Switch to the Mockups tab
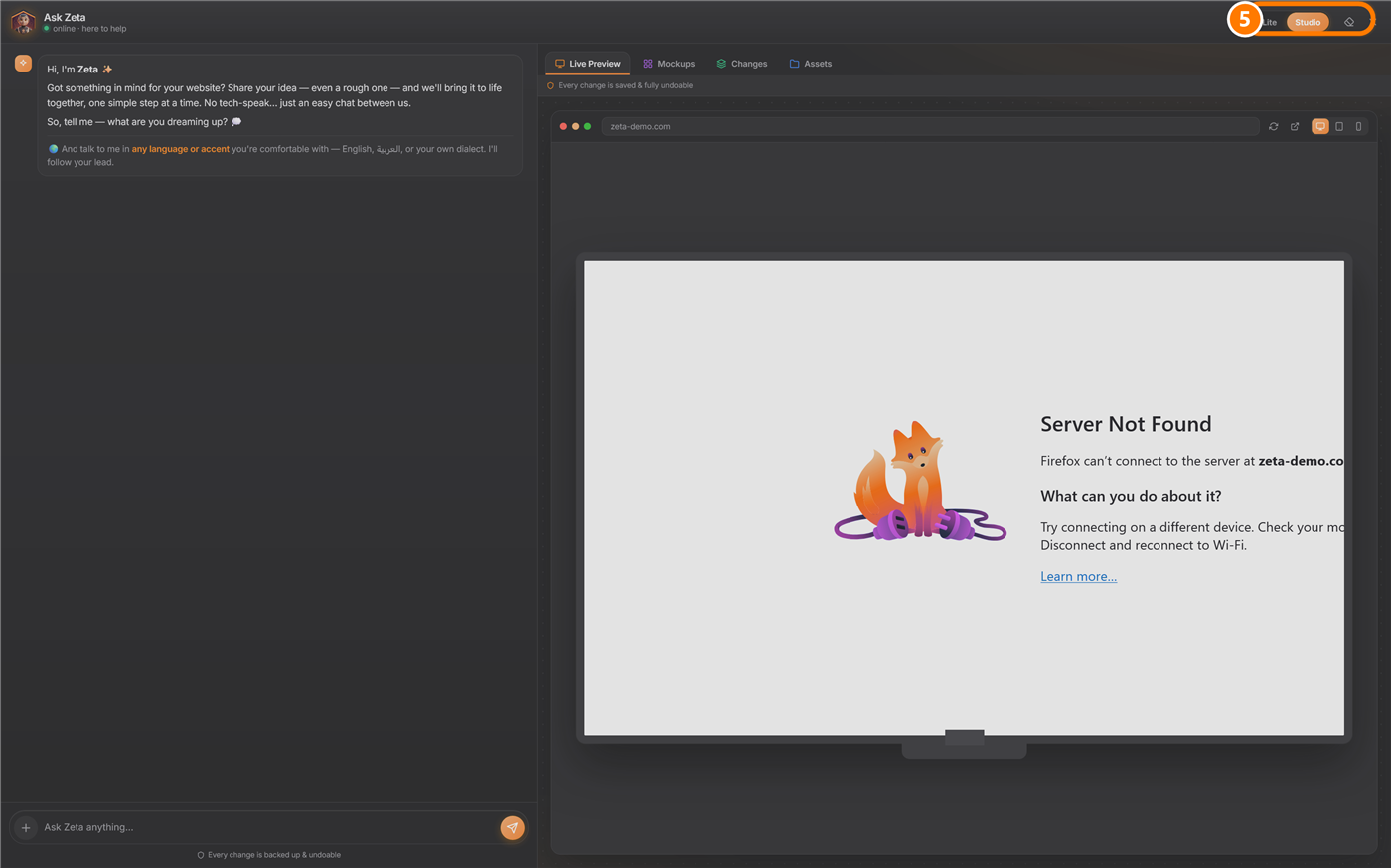This screenshot has height=868, width=1391. pyautogui.click(x=669, y=64)
